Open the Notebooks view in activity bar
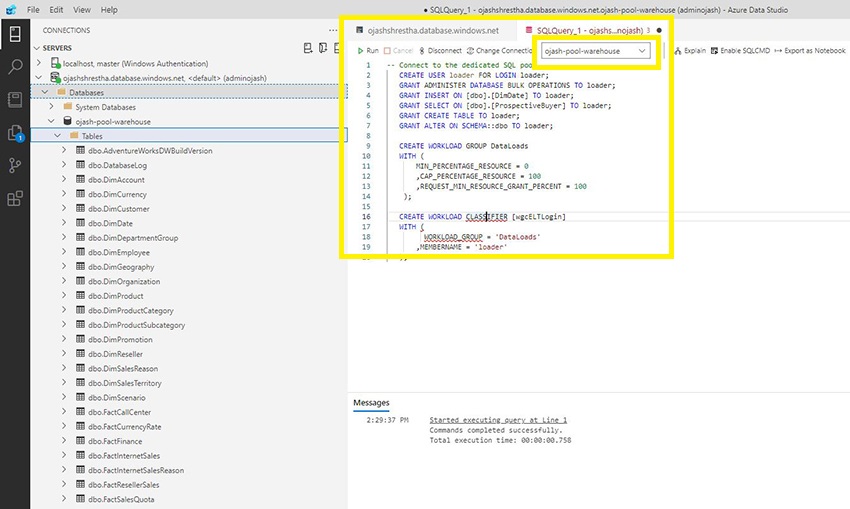Viewport: 850px width, 509px height. [x=14, y=100]
